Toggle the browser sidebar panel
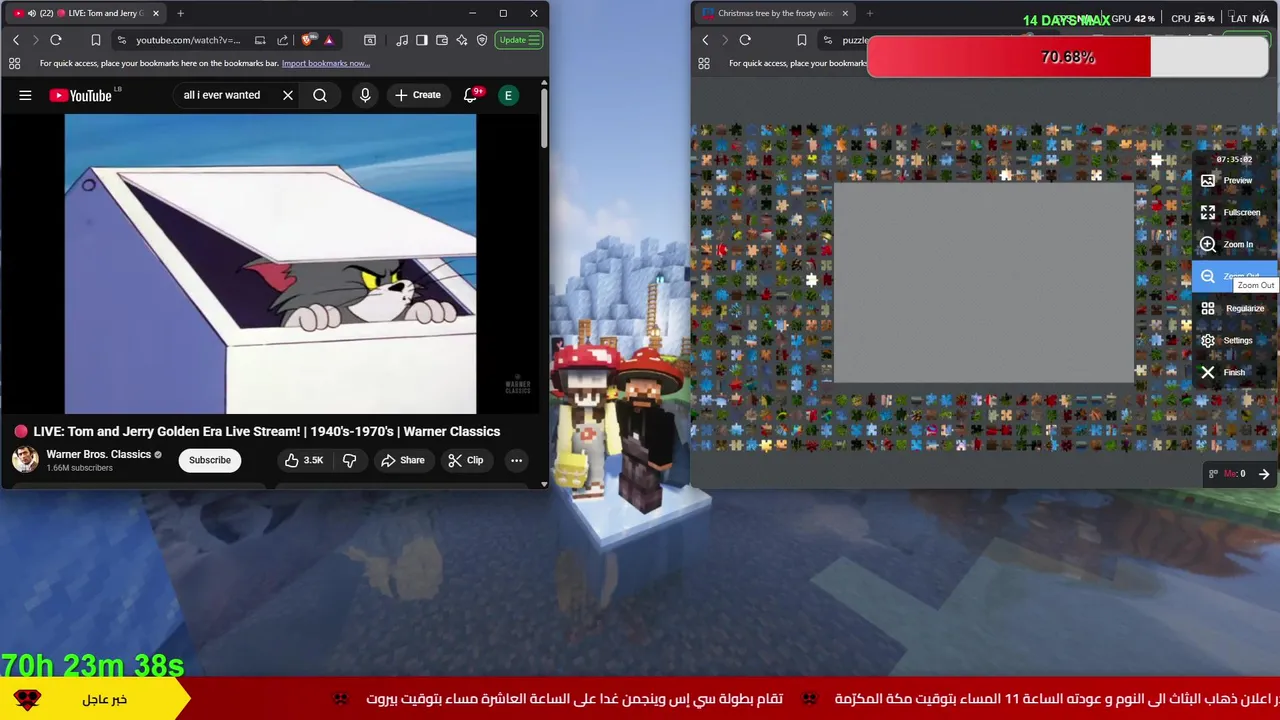 tap(422, 40)
